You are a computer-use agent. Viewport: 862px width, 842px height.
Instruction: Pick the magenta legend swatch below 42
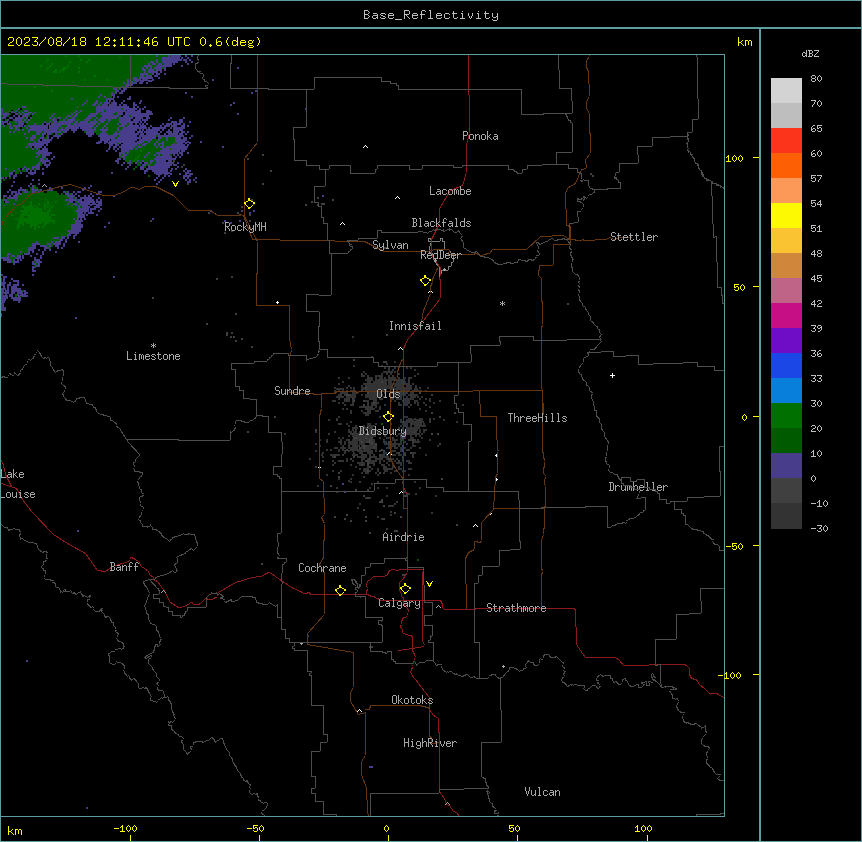coord(786,315)
